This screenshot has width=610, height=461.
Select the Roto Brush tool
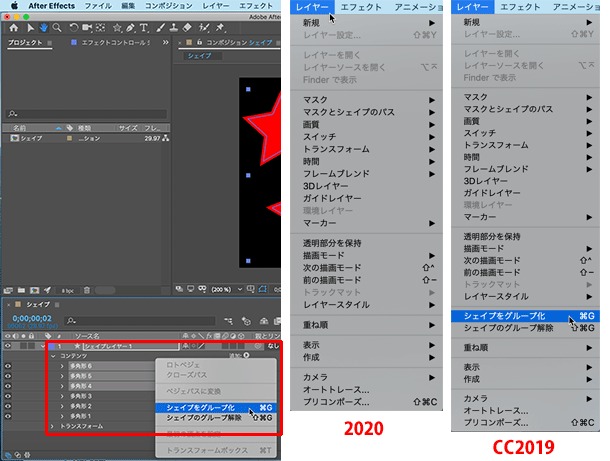(x=203, y=28)
